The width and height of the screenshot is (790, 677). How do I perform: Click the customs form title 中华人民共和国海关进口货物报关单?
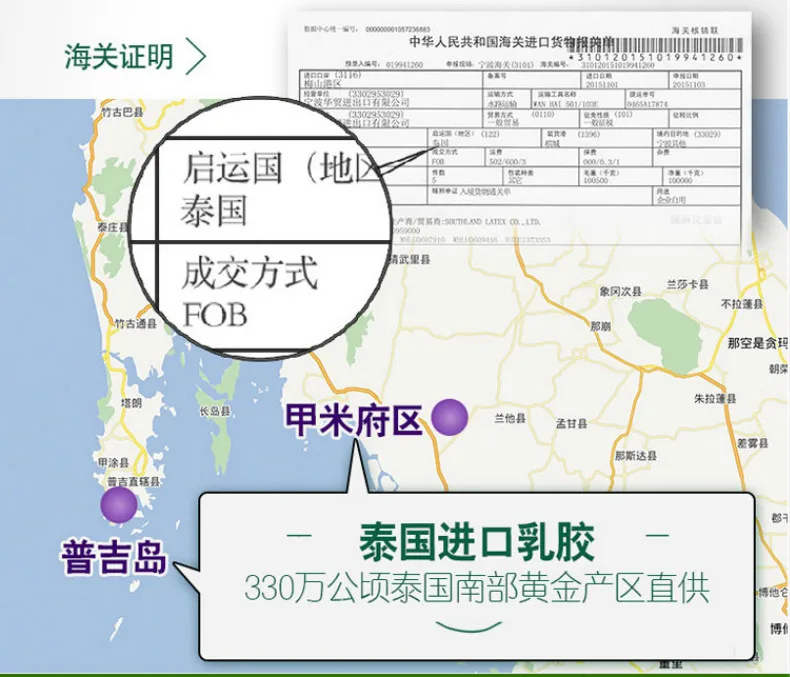click(x=512, y=42)
